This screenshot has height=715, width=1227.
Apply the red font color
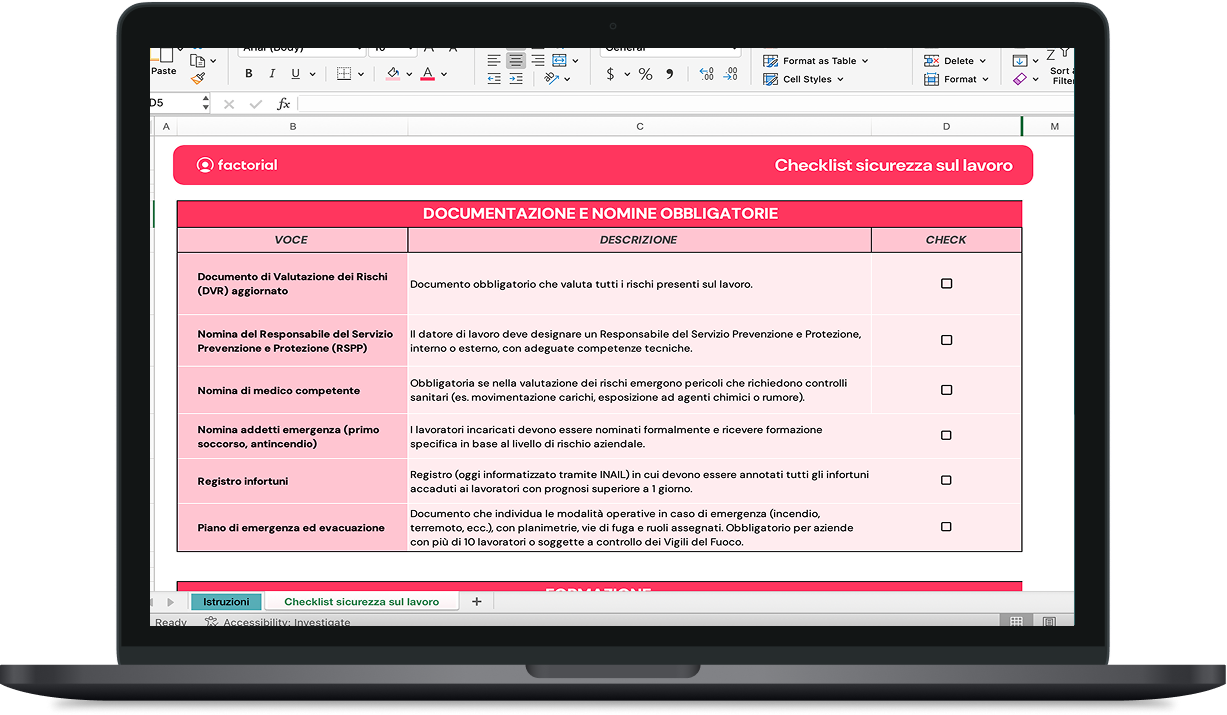pyautogui.click(x=428, y=74)
